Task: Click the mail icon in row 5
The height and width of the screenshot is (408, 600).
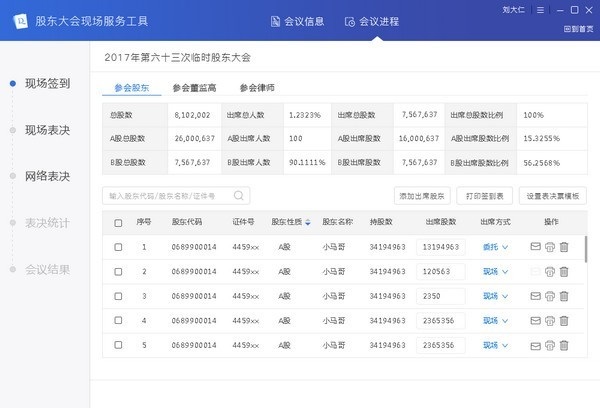Action: 536,346
